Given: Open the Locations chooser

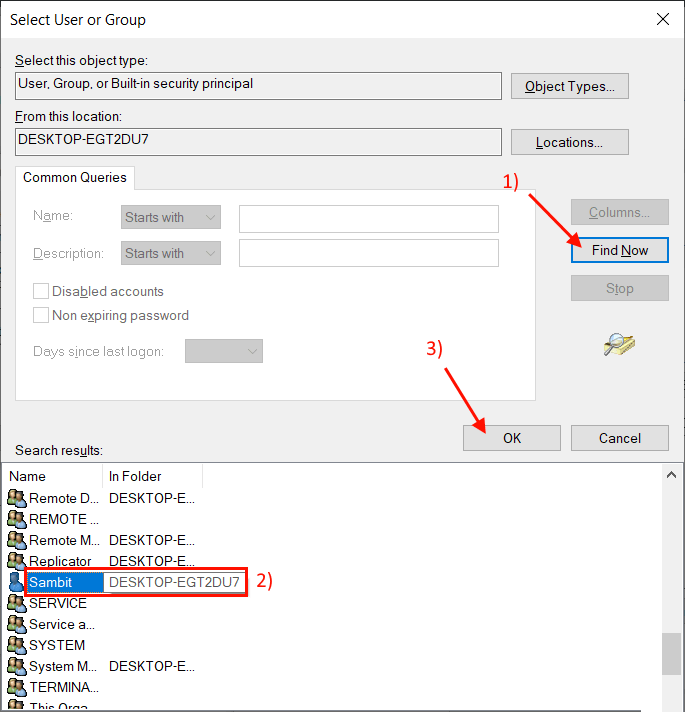Looking at the screenshot, I should 570,142.
